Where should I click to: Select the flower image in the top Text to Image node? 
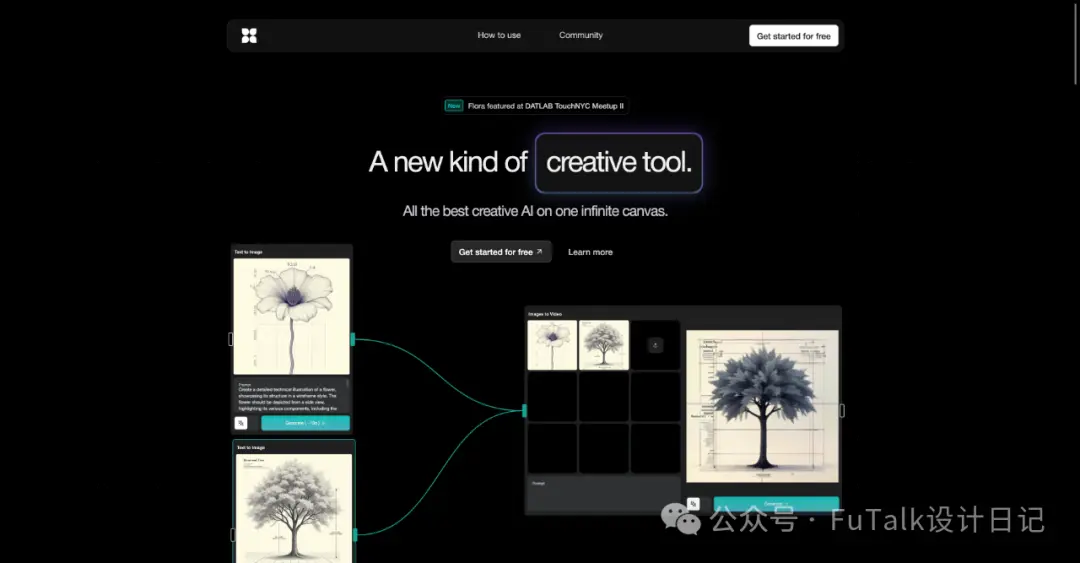pos(291,316)
